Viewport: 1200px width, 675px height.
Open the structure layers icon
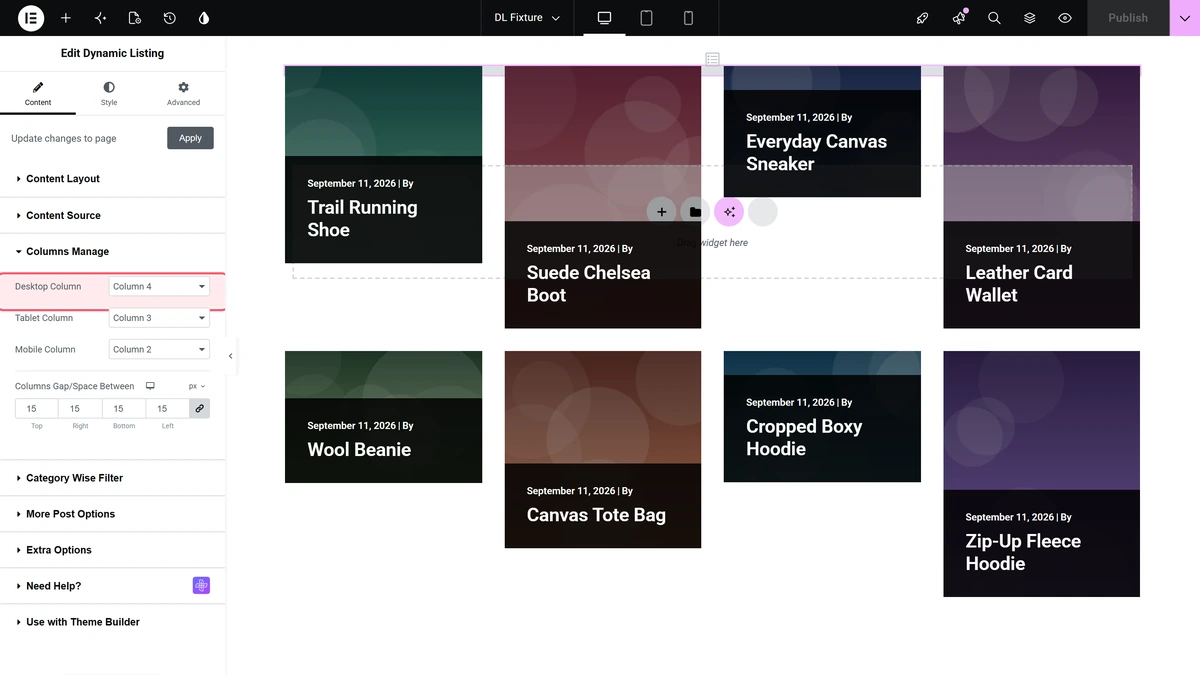[1029, 18]
